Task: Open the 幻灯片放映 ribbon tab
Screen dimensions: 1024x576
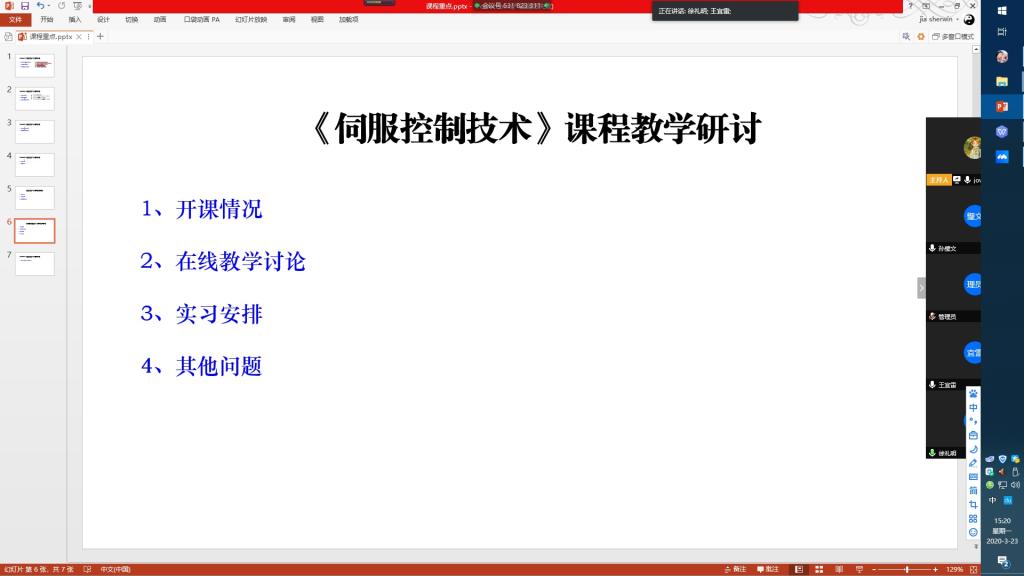Action: tap(251, 19)
